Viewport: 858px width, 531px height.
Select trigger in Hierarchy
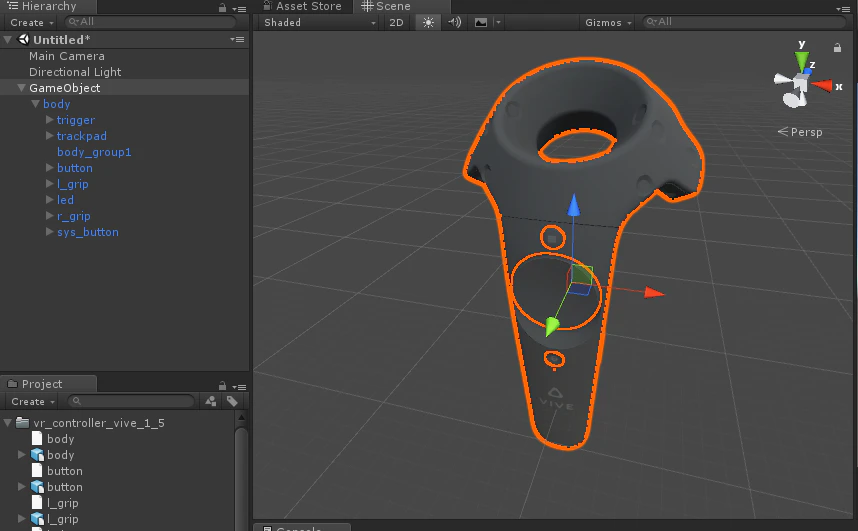click(x=76, y=120)
